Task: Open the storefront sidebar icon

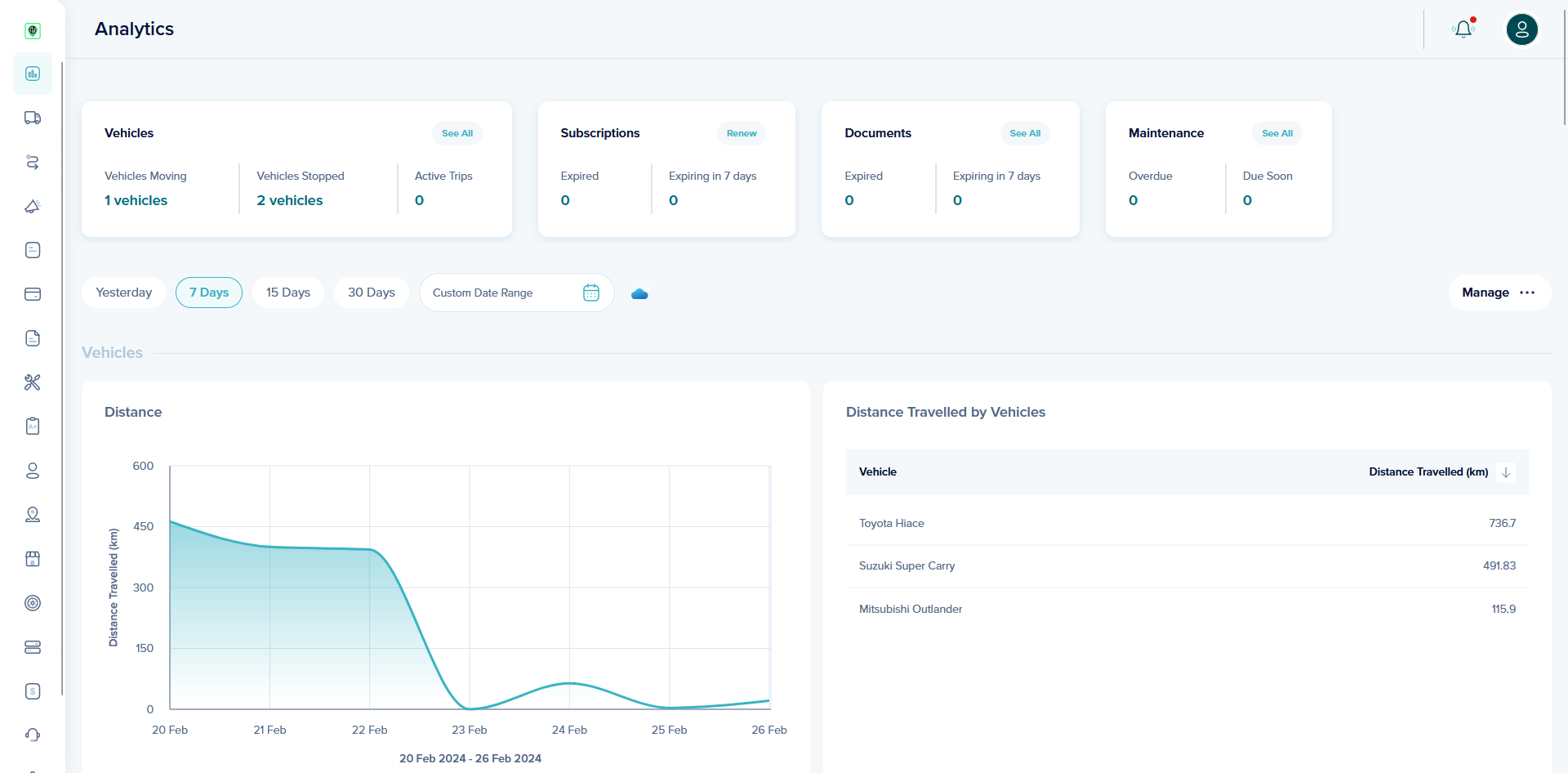Action: pyautogui.click(x=33, y=559)
